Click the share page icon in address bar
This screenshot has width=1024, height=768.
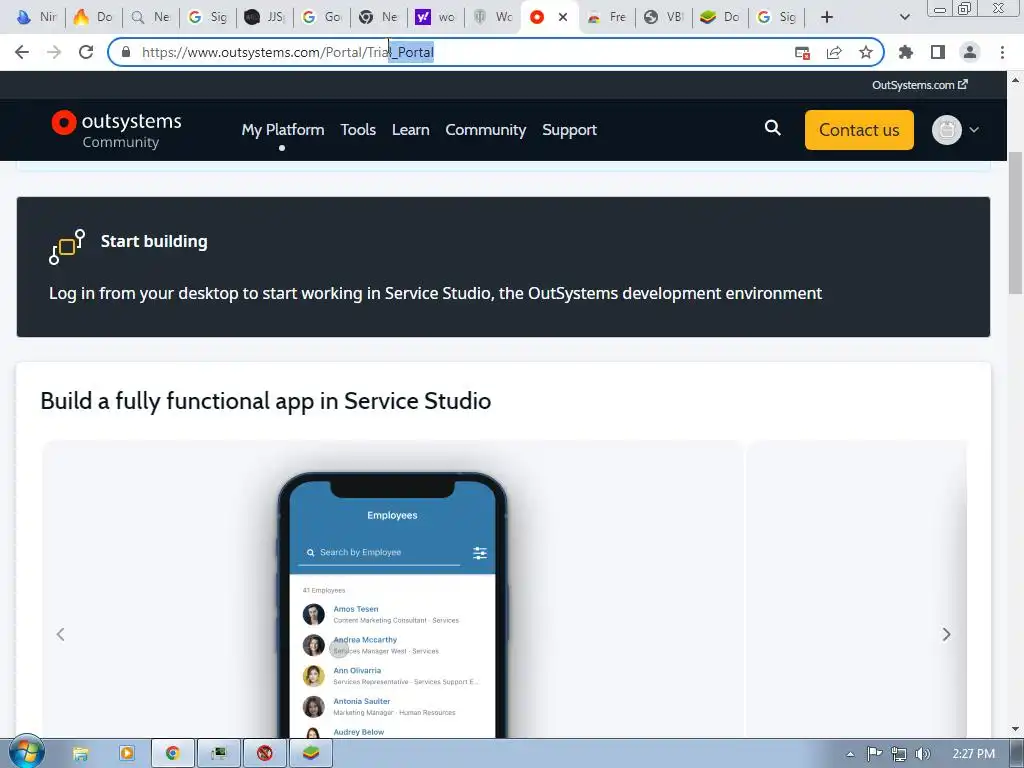(x=834, y=53)
